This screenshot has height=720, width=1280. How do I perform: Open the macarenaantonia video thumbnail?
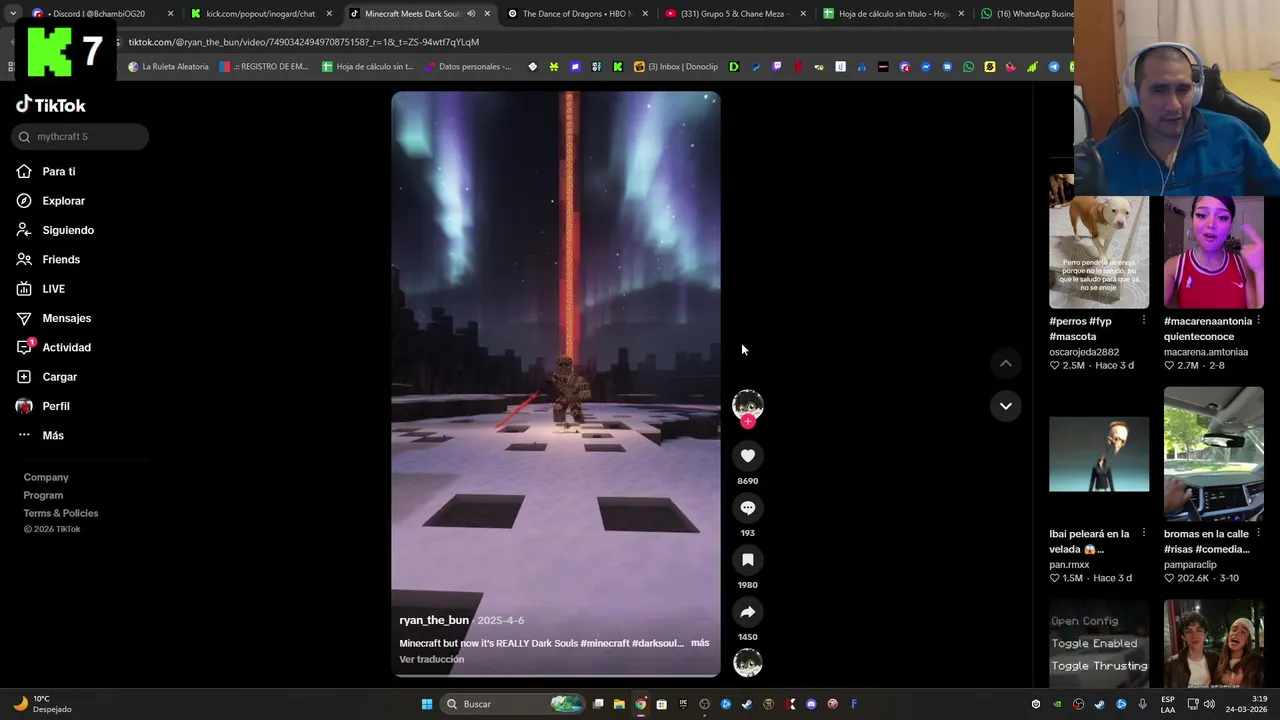click(1213, 252)
